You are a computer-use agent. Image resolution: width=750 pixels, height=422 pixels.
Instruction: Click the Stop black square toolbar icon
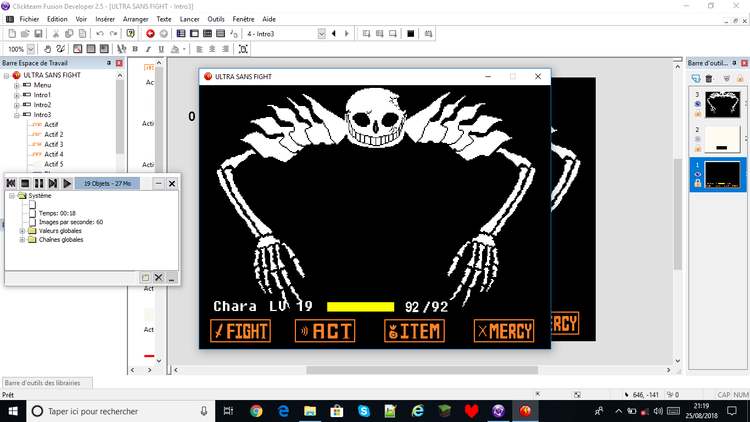(x=410, y=33)
